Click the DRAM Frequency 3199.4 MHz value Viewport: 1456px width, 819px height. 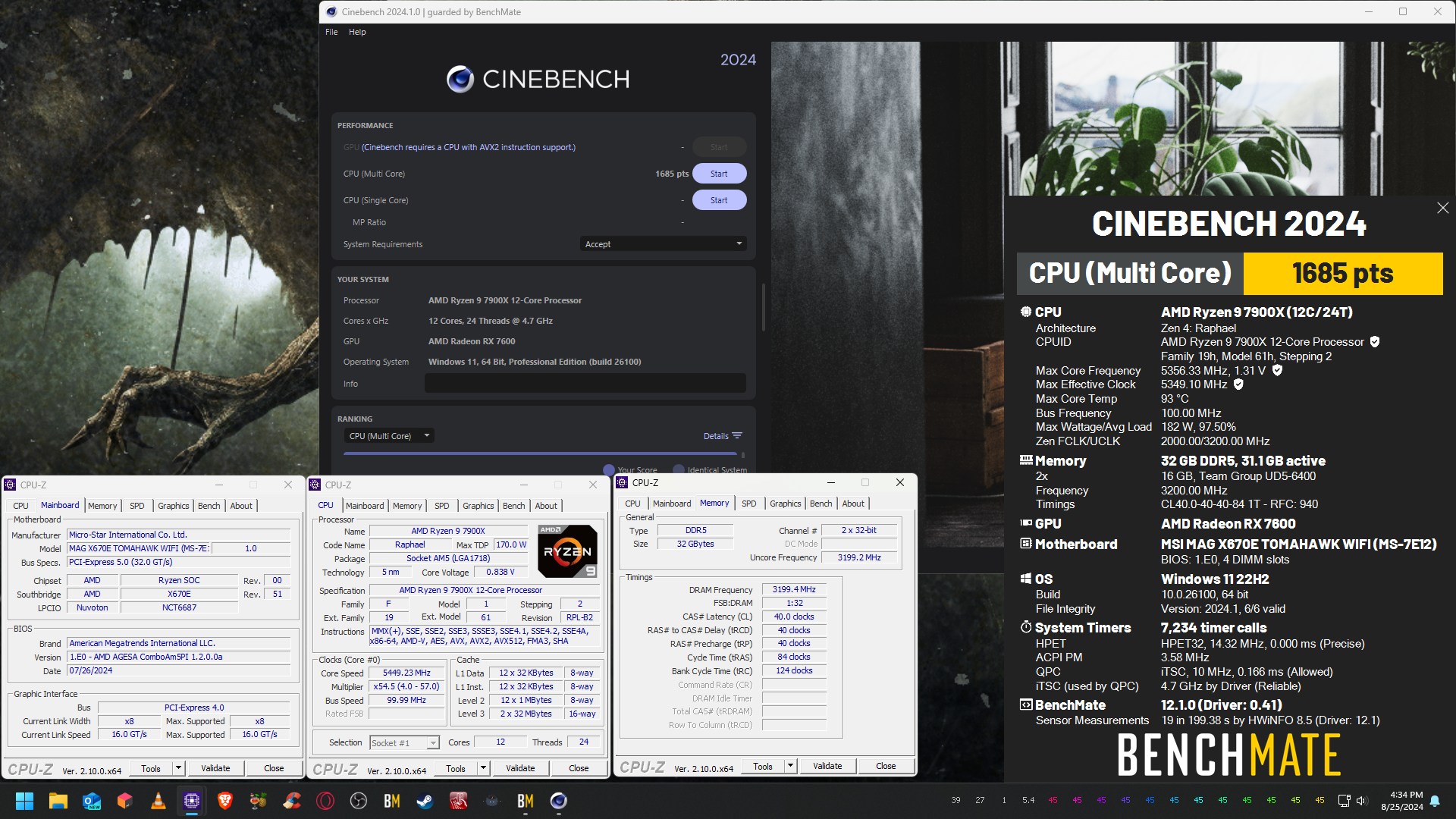[794, 589]
